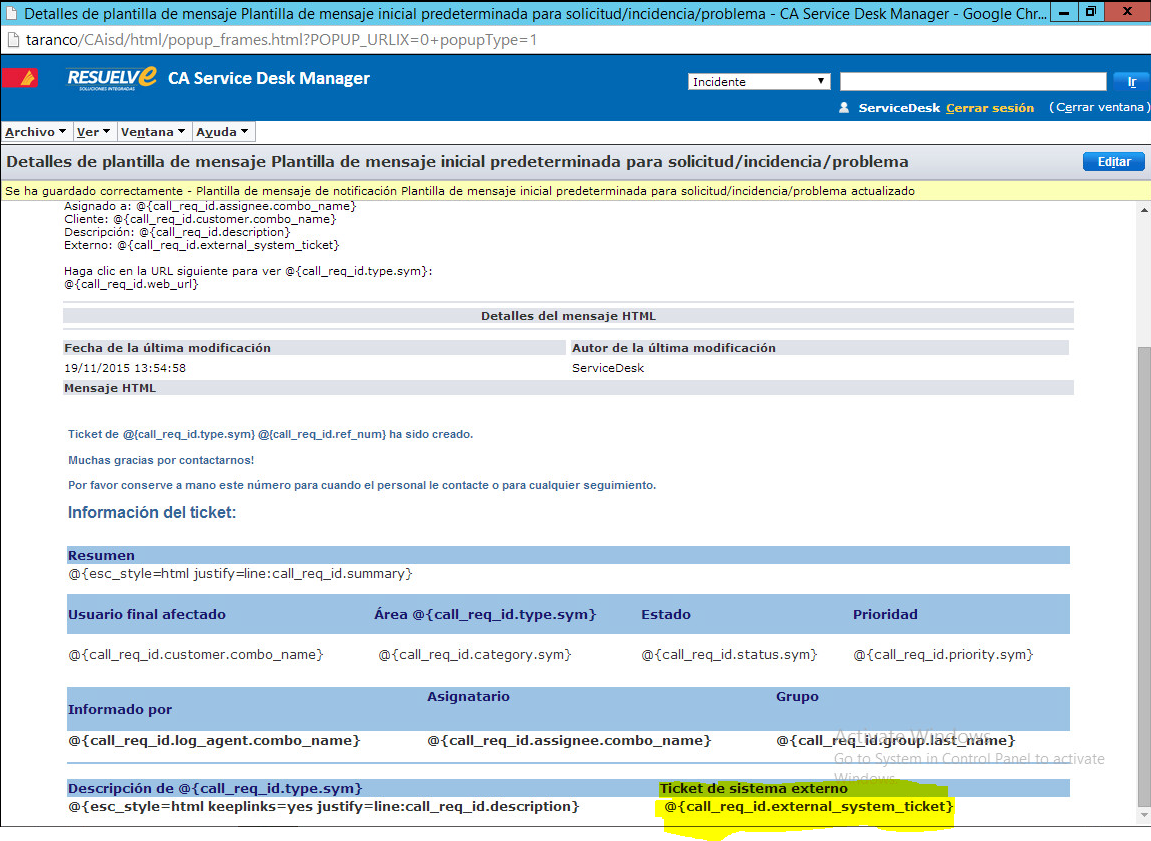Image resolution: width=1151 pixels, height=841 pixels.
Task: Expand the Archivo menu dropdown arrow
Action: pyautogui.click(x=62, y=131)
